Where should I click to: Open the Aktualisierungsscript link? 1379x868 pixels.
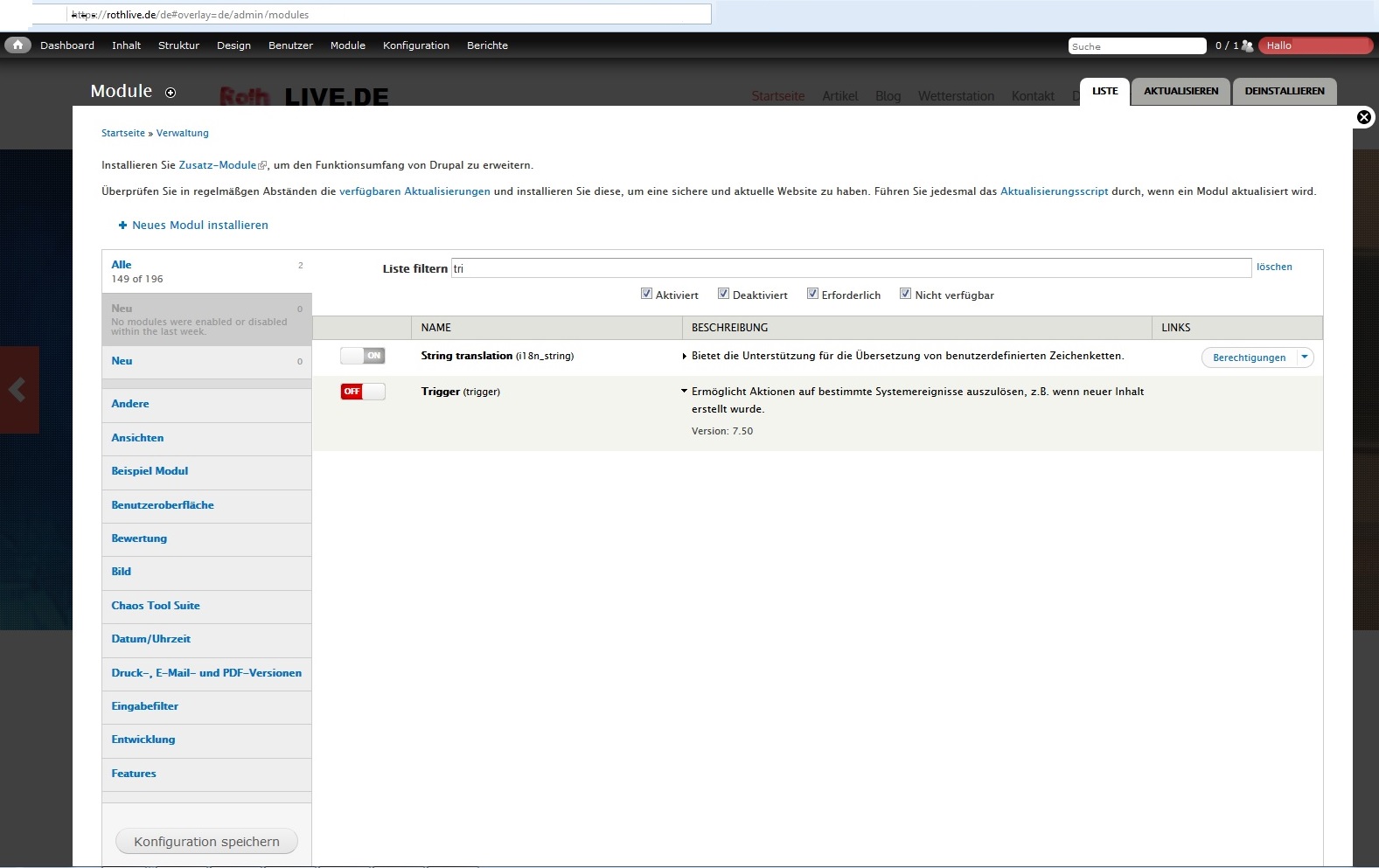(1054, 191)
